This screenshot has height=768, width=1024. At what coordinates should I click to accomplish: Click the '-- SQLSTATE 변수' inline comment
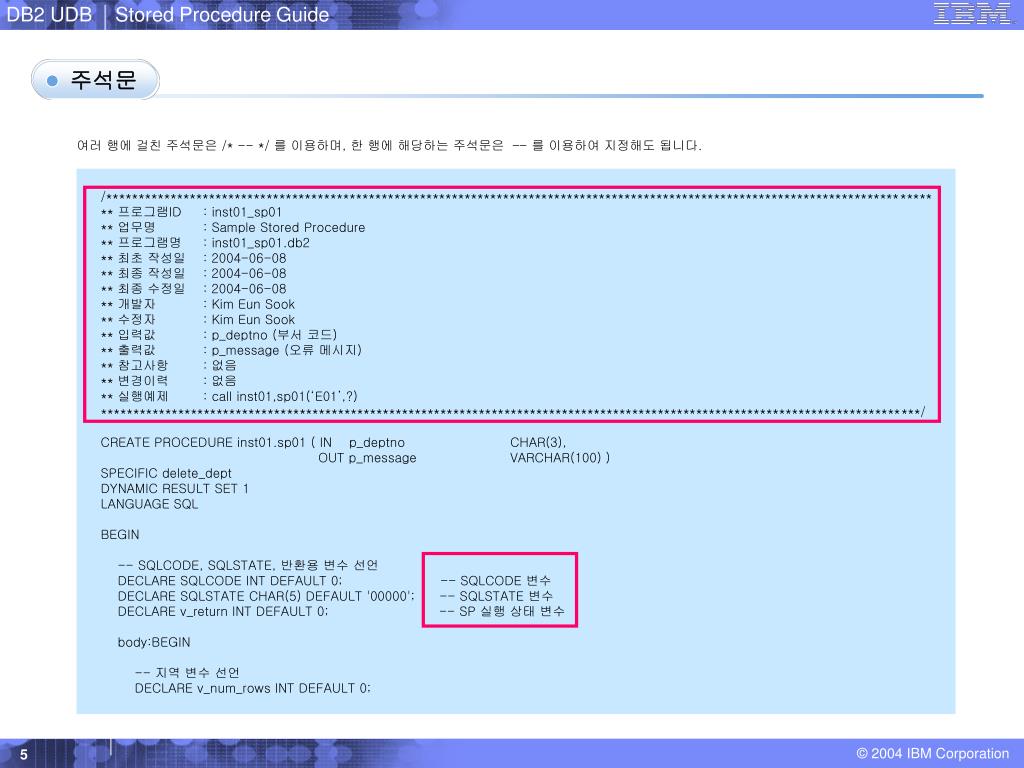point(496,596)
